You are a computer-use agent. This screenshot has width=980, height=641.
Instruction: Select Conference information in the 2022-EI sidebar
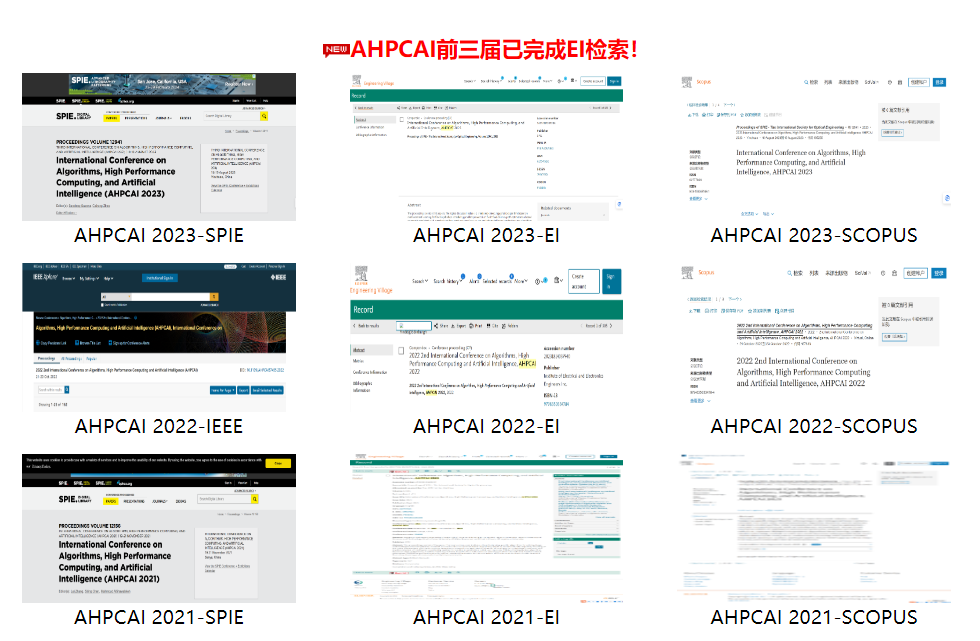pyautogui.click(x=370, y=372)
